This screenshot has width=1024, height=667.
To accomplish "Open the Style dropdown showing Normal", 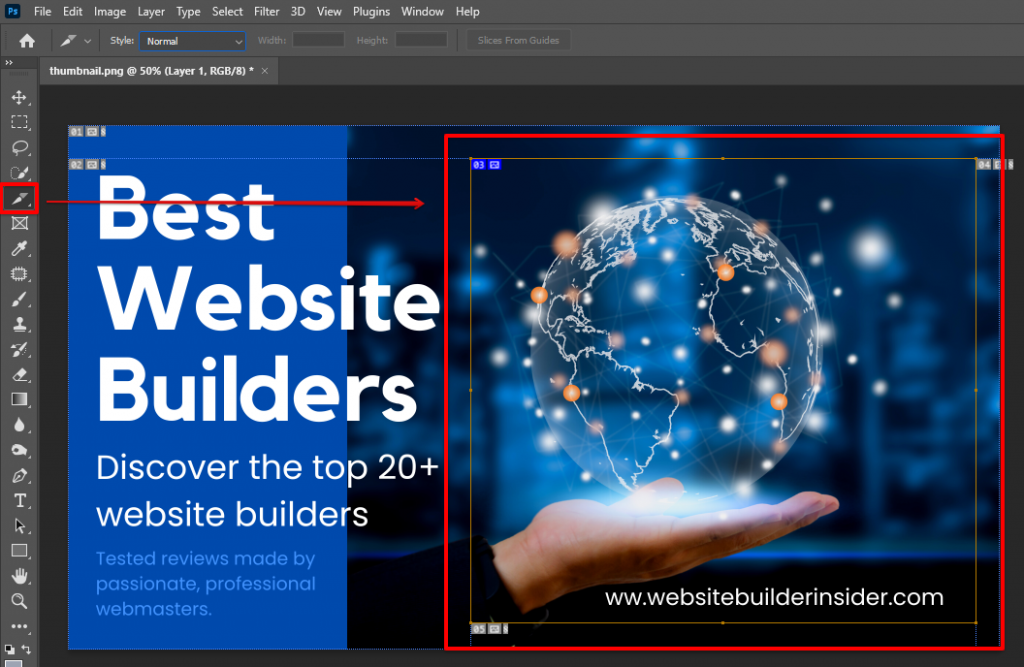I will tap(191, 40).
